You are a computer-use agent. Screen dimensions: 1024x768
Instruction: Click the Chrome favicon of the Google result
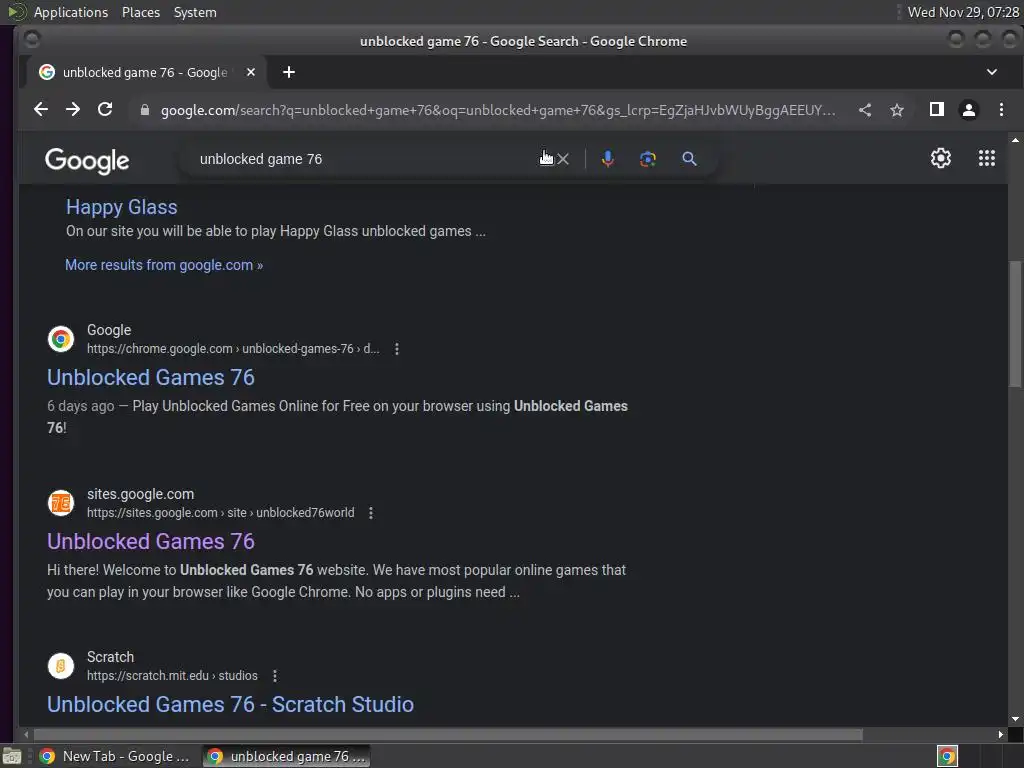tap(61, 339)
